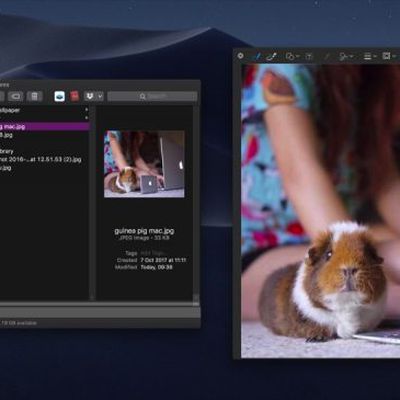Open the Shape Style lines menu in Preview
Viewport: 400px width, 400px height.
pyautogui.click(x=370, y=56)
